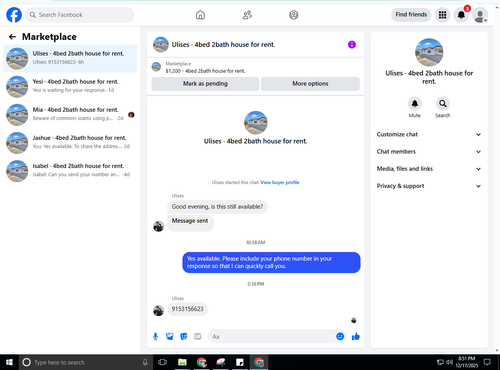Click the blue Yes available reply message
500x370 pixels.
pos(271,262)
